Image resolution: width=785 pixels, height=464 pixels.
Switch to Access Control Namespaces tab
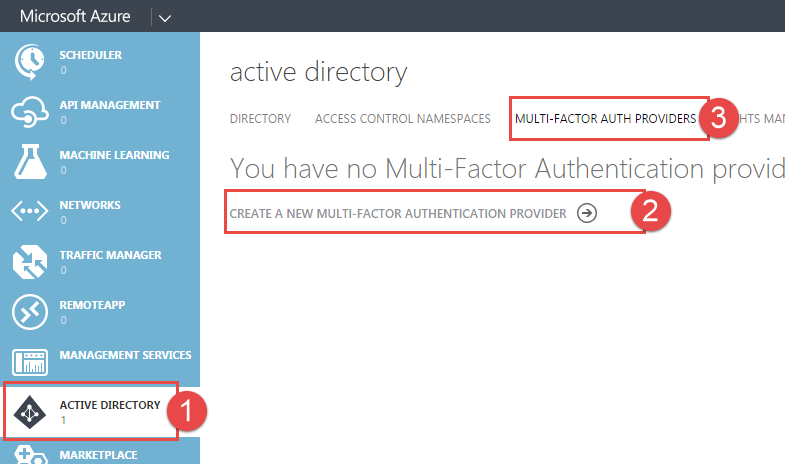(x=403, y=119)
